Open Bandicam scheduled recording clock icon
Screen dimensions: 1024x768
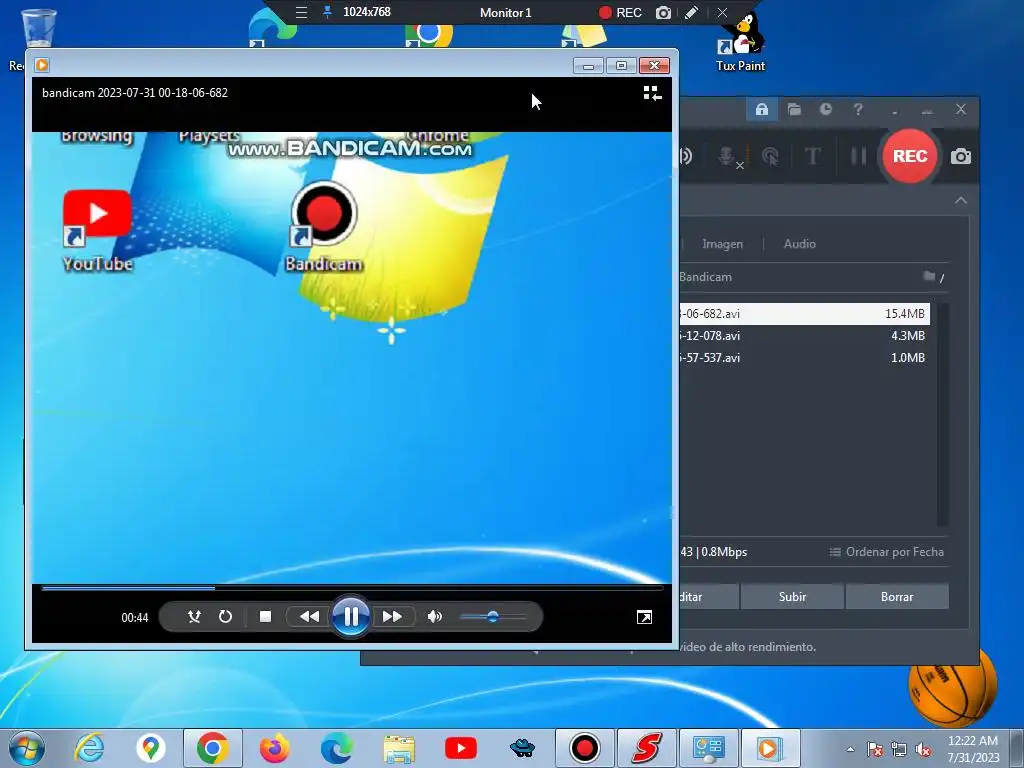click(826, 109)
